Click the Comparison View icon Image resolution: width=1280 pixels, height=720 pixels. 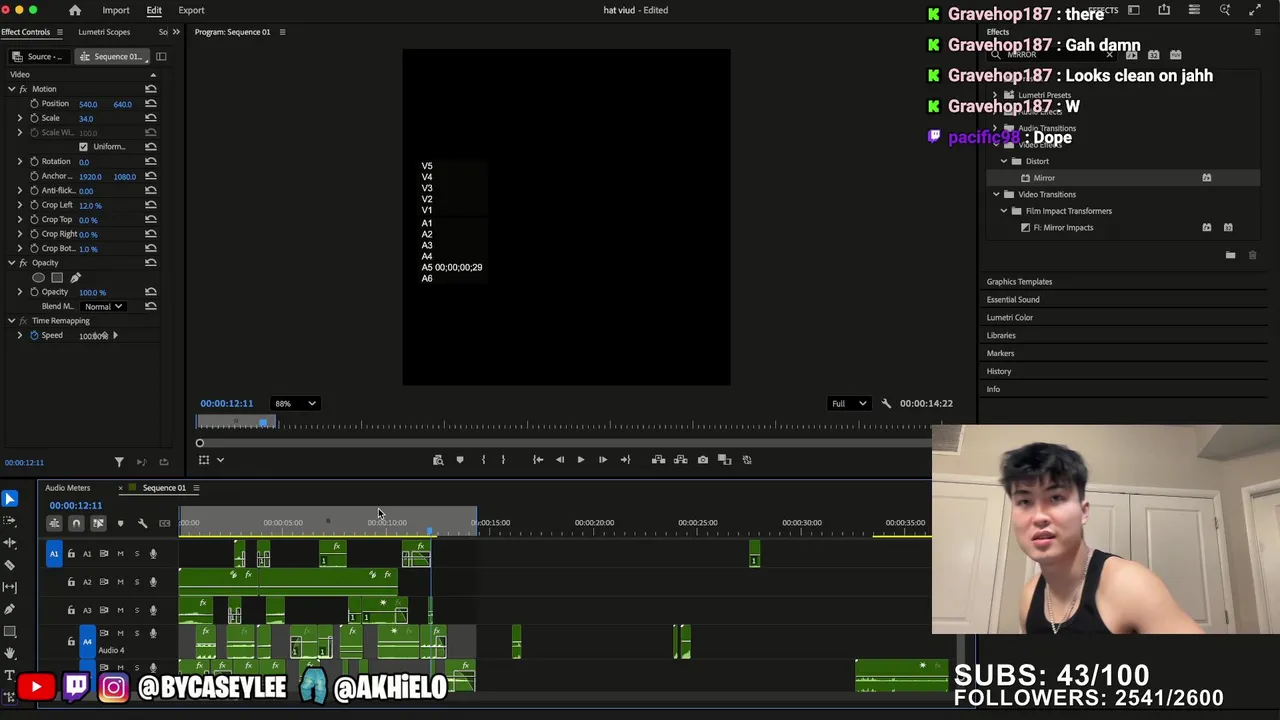click(725, 460)
